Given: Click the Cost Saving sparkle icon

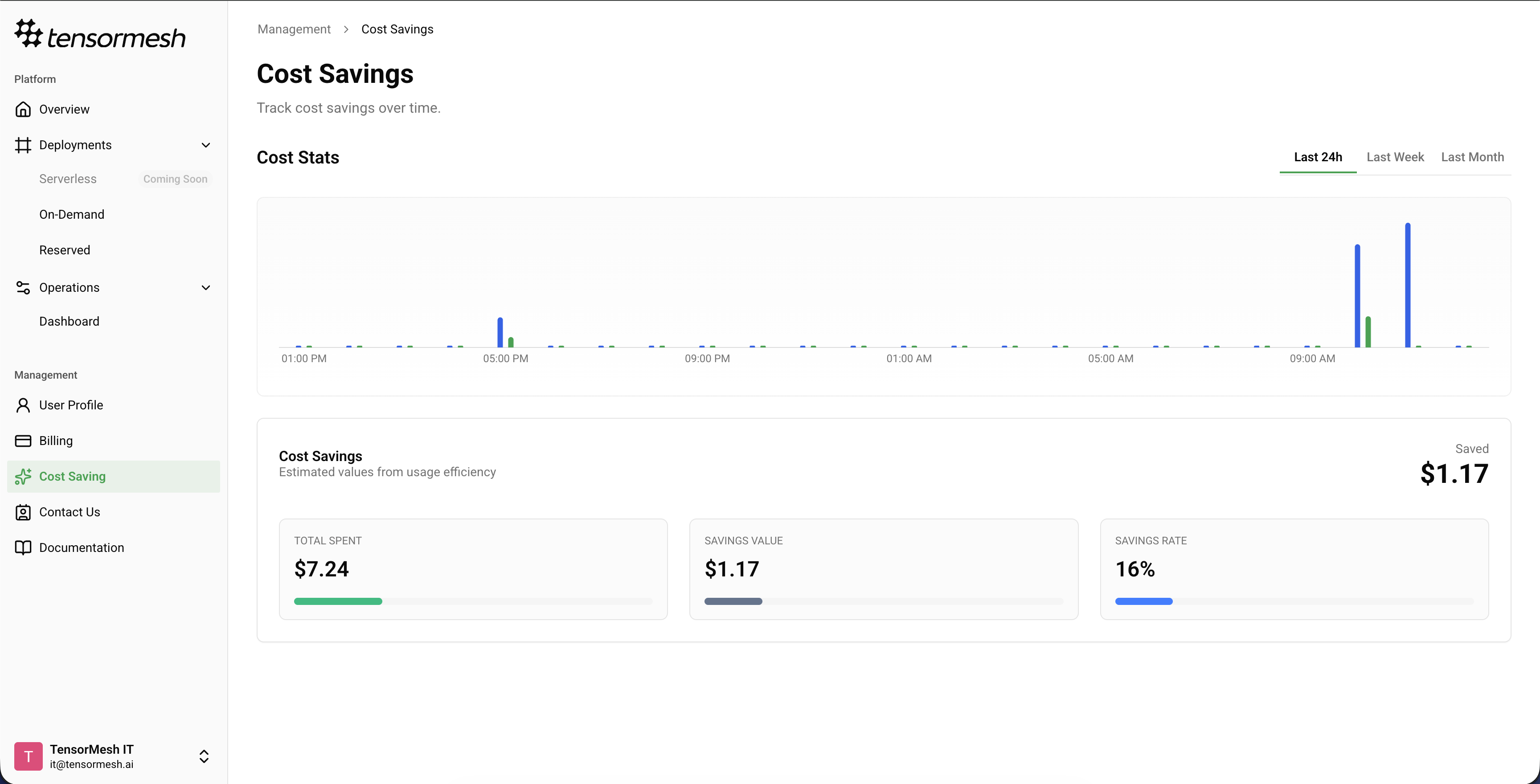Looking at the screenshot, I should coord(23,476).
